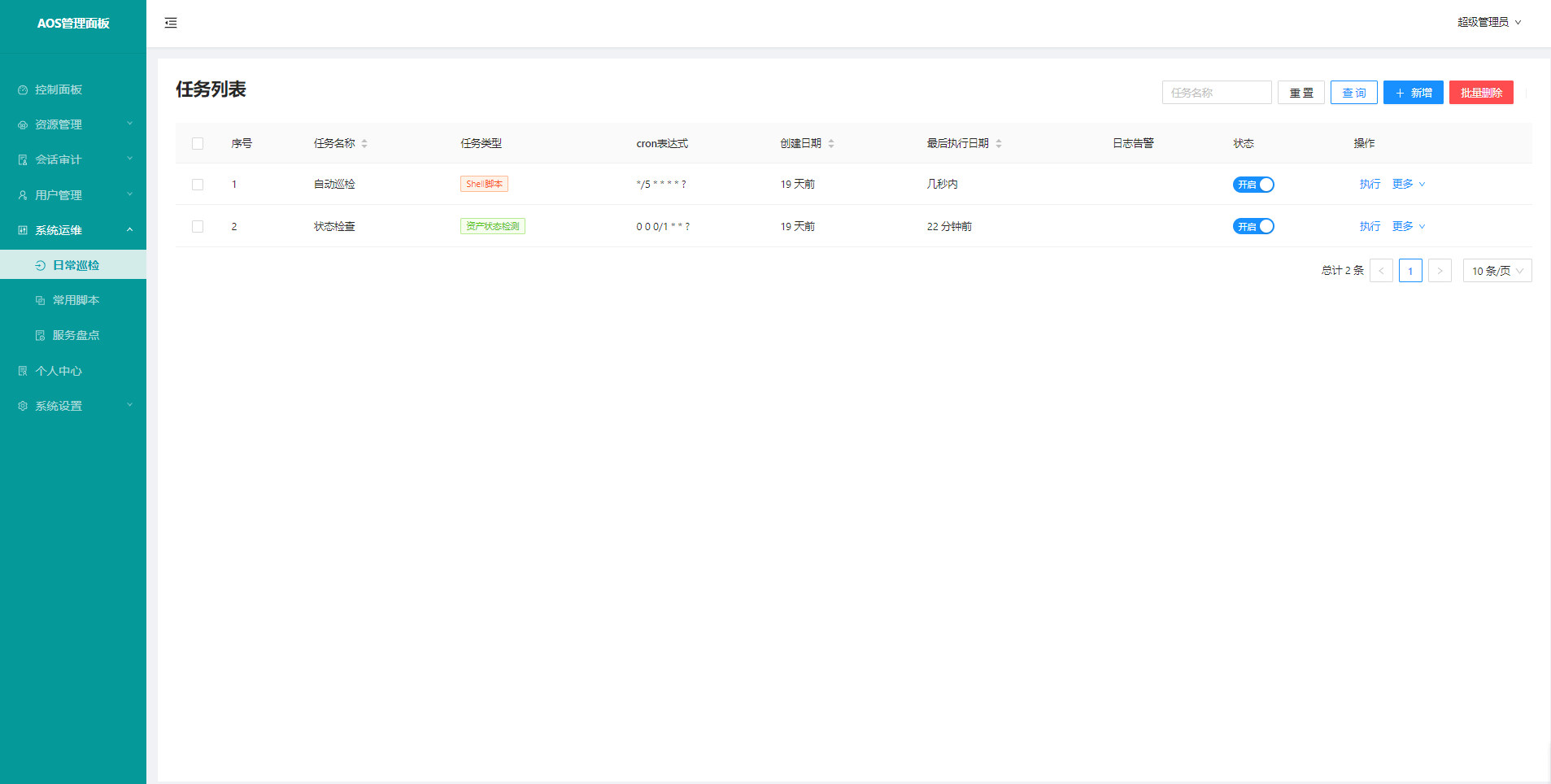Check the select-all checkbox in table header
1551x784 pixels.
point(198,144)
